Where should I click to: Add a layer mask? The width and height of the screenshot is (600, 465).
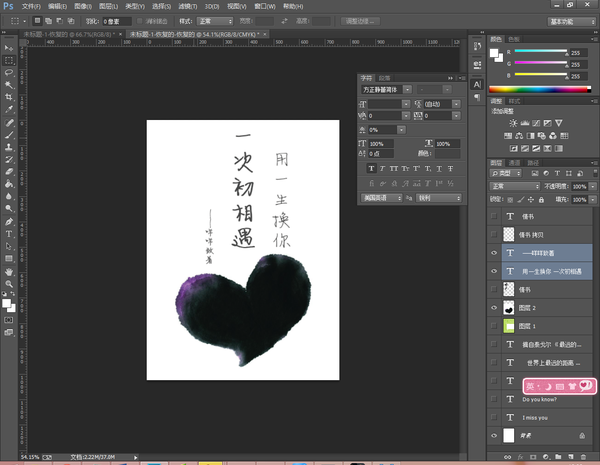point(533,457)
